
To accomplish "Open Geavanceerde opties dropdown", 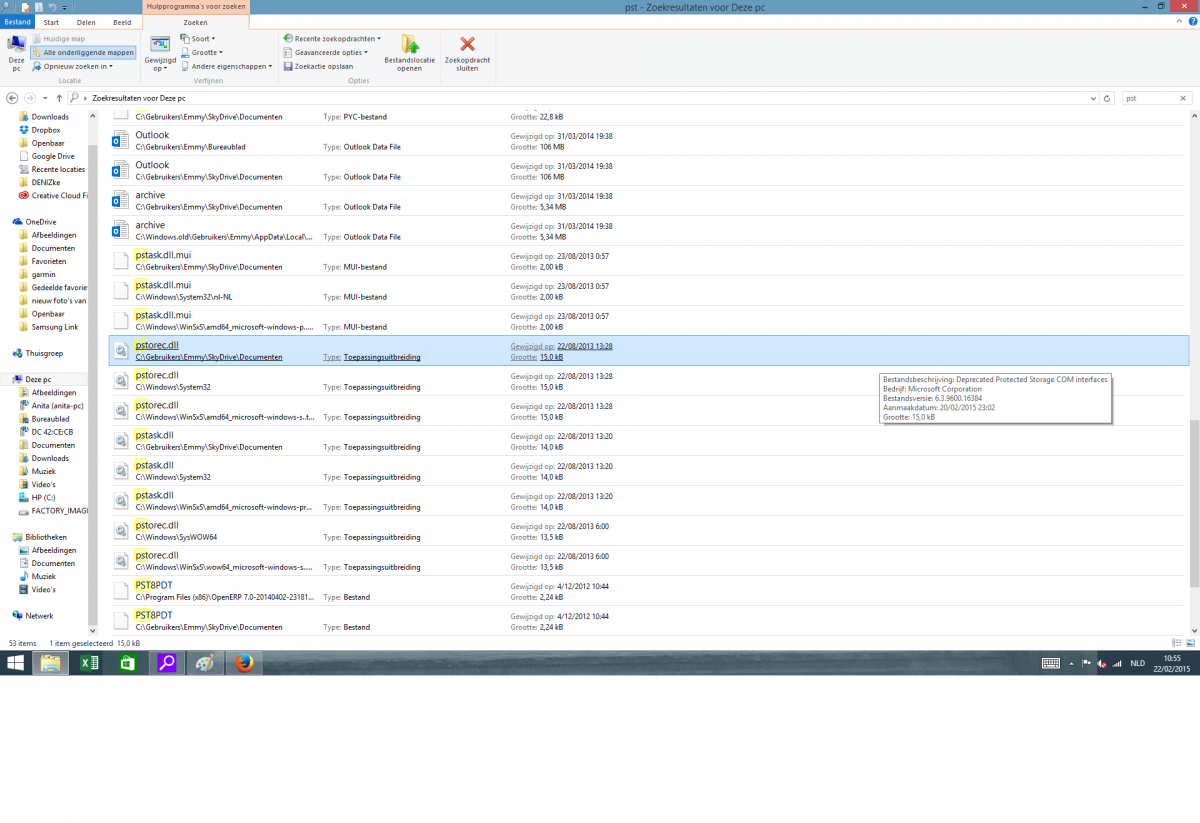I will 326,52.
